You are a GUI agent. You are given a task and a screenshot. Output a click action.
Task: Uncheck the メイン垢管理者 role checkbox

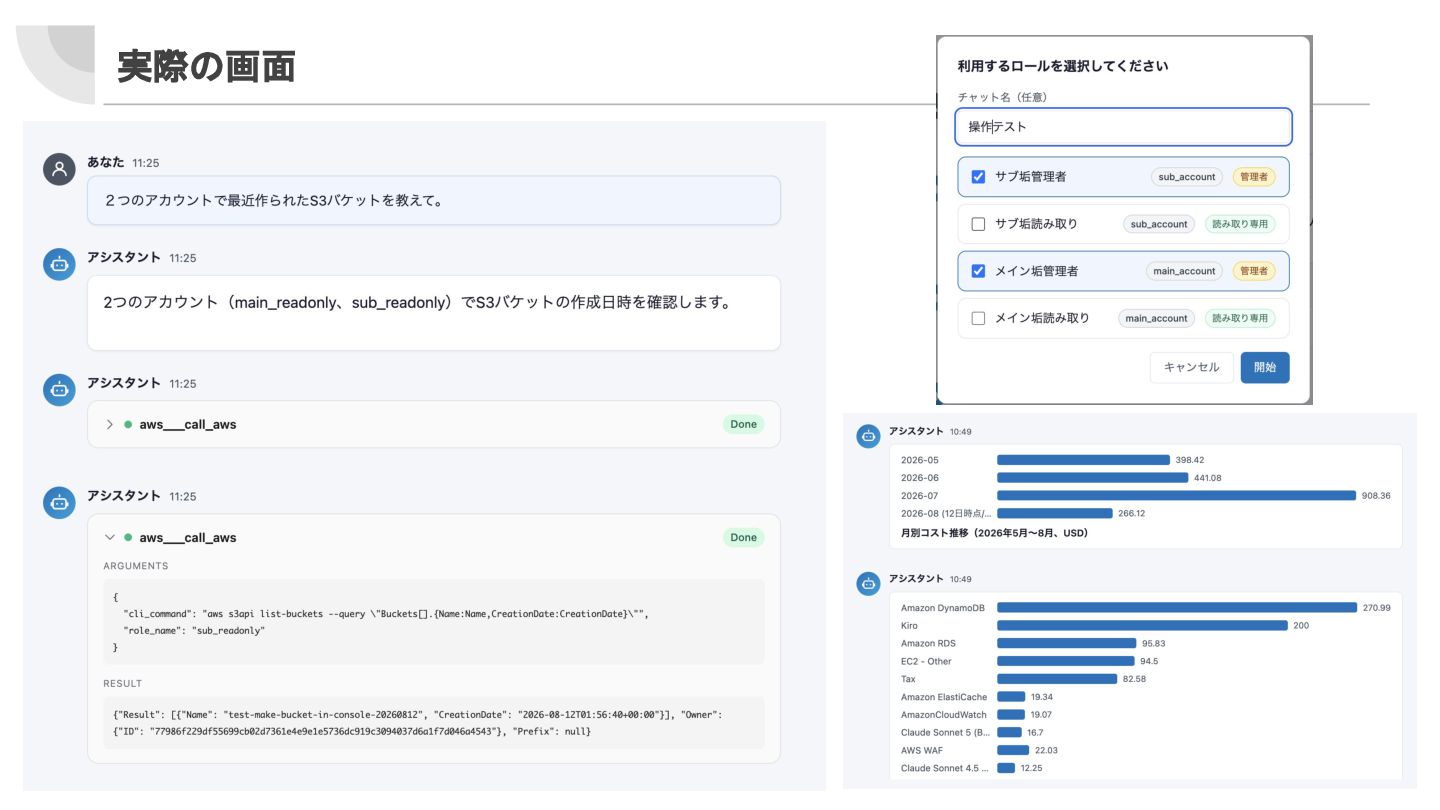click(x=979, y=271)
